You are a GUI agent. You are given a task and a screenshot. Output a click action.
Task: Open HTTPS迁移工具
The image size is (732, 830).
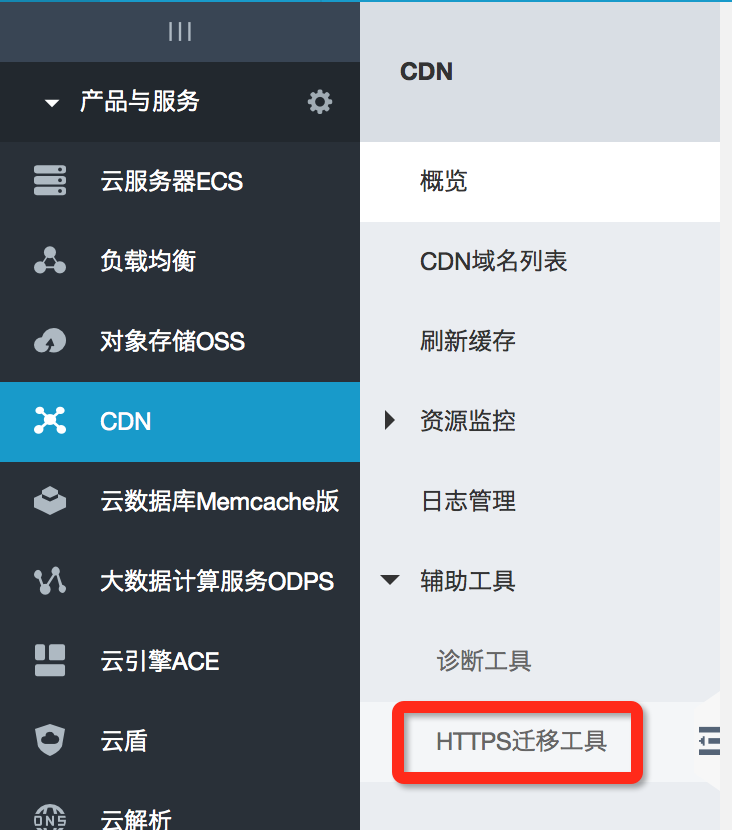tap(521, 741)
